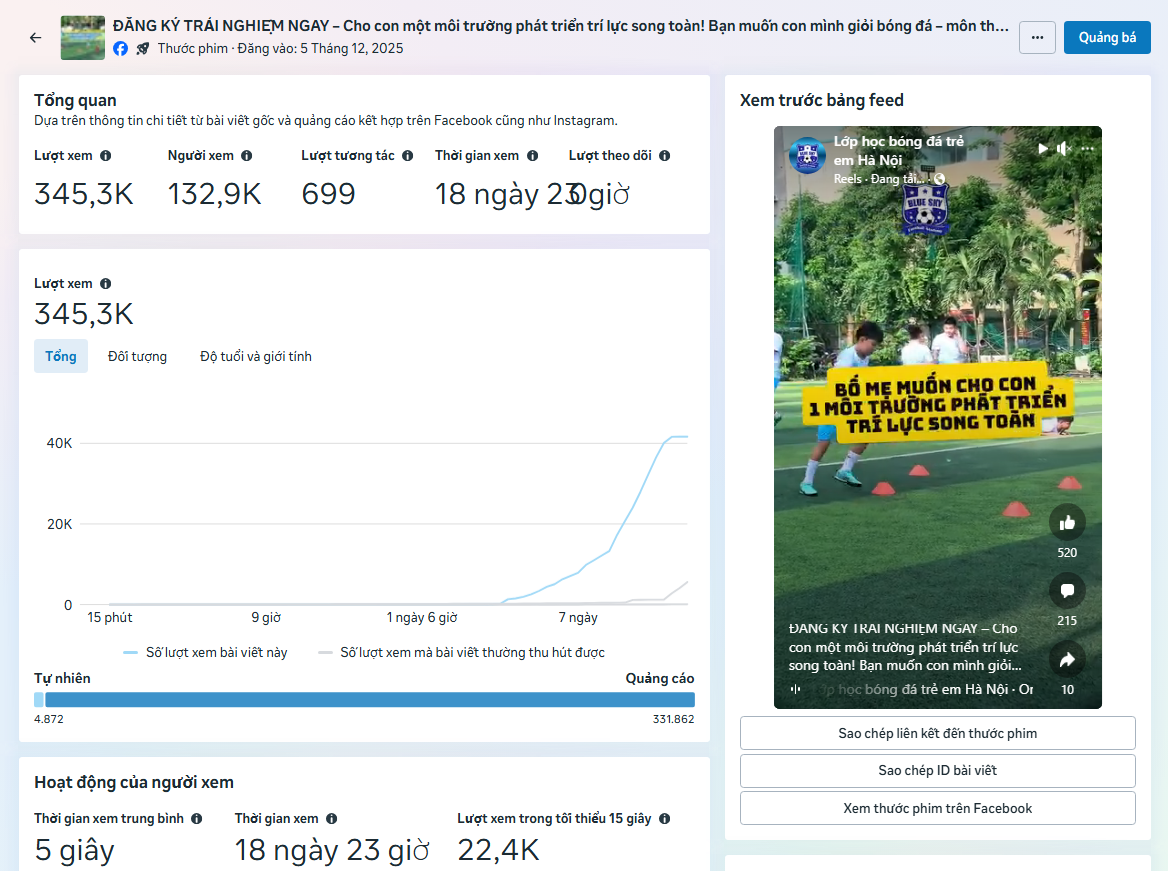Click Sao chép liên kết đến thước phim
1168x871 pixels.
tap(937, 733)
